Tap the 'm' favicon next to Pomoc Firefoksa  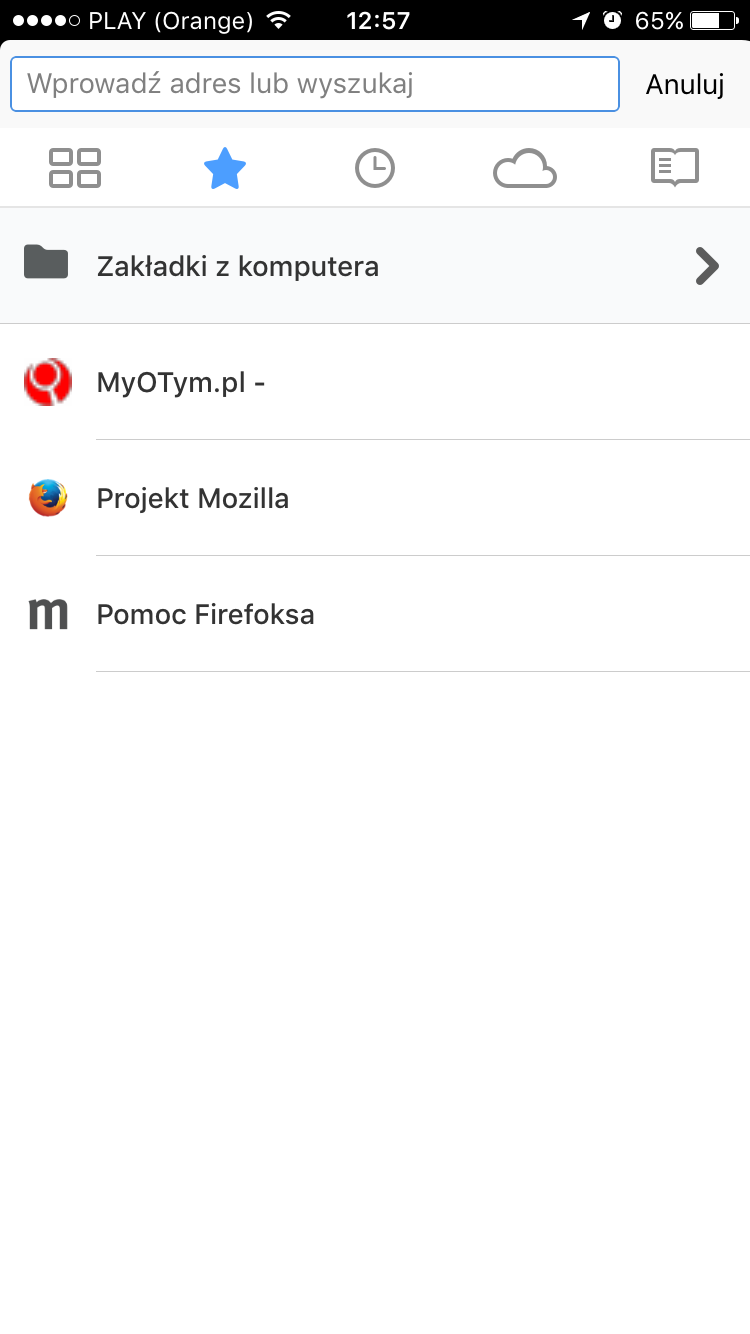pyautogui.click(x=47, y=614)
